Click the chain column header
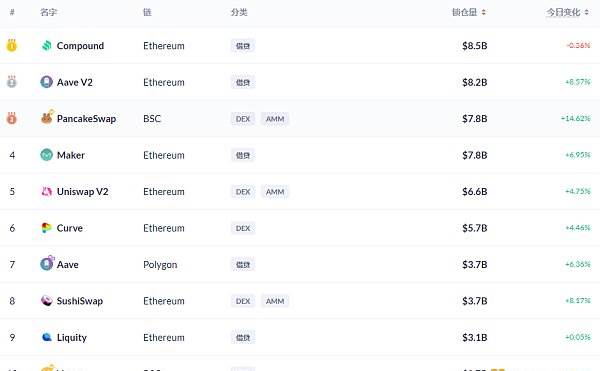The width and height of the screenshot is (600, 371). 147,12
